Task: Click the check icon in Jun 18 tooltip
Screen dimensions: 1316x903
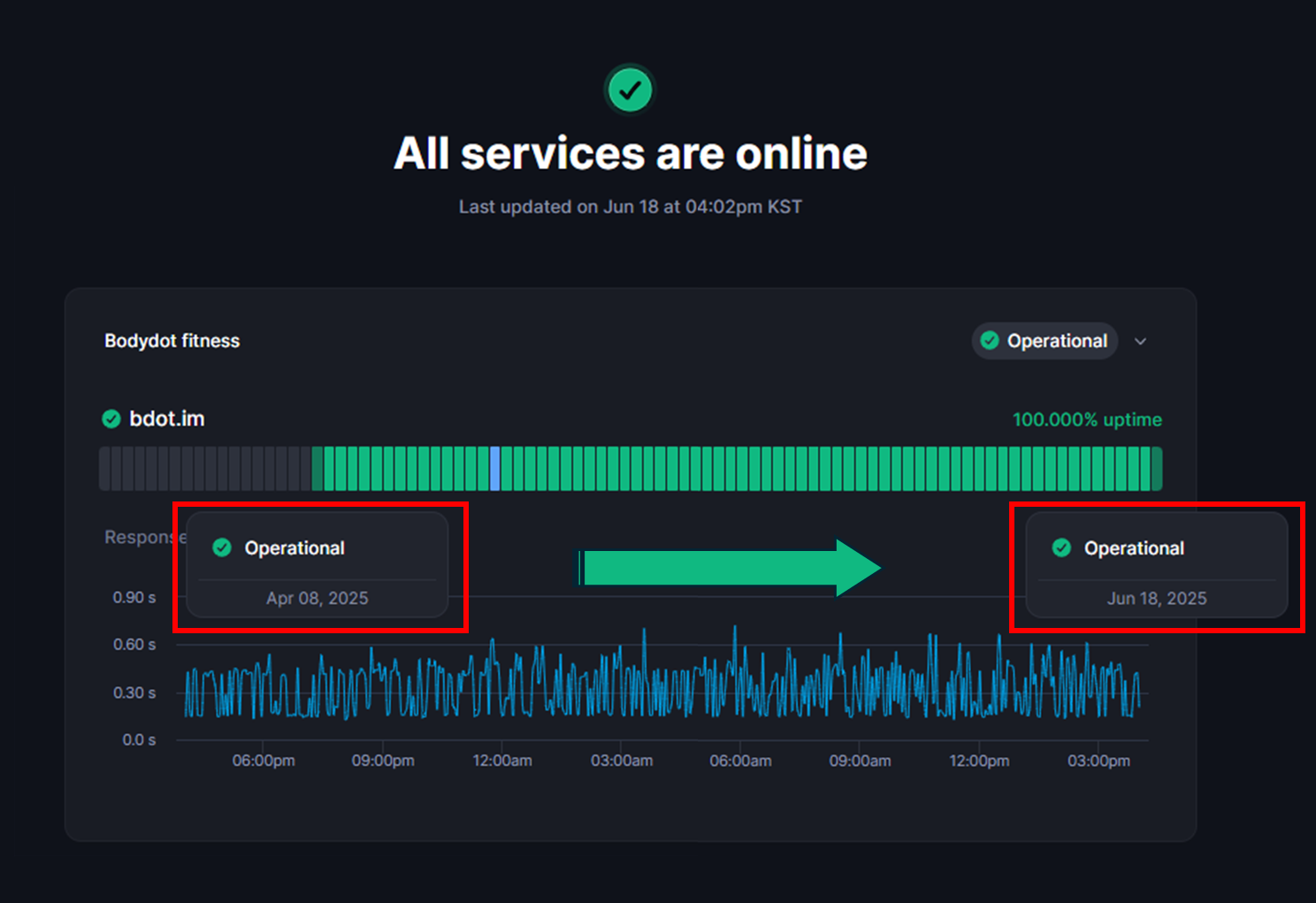Action: pos(1061,547)
